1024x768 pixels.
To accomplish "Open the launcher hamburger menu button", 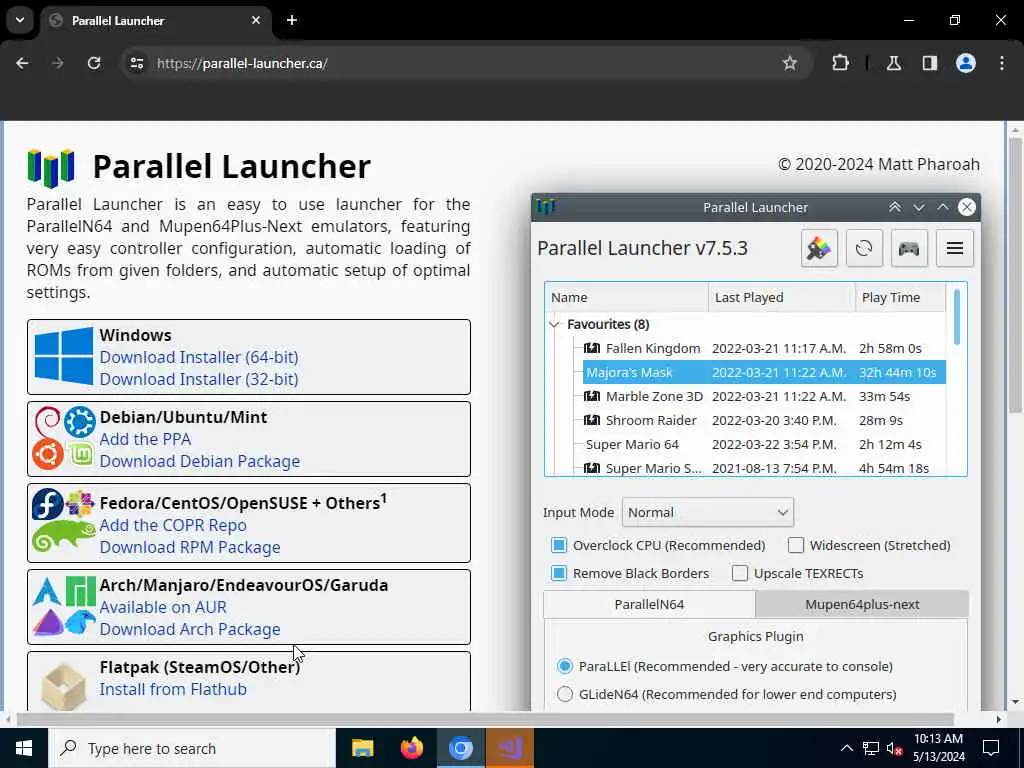I will [x=955, y=248].
